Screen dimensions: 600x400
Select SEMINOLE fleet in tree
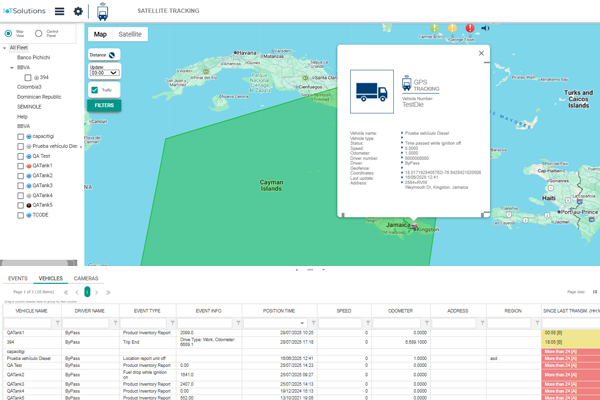pos(29,107)
